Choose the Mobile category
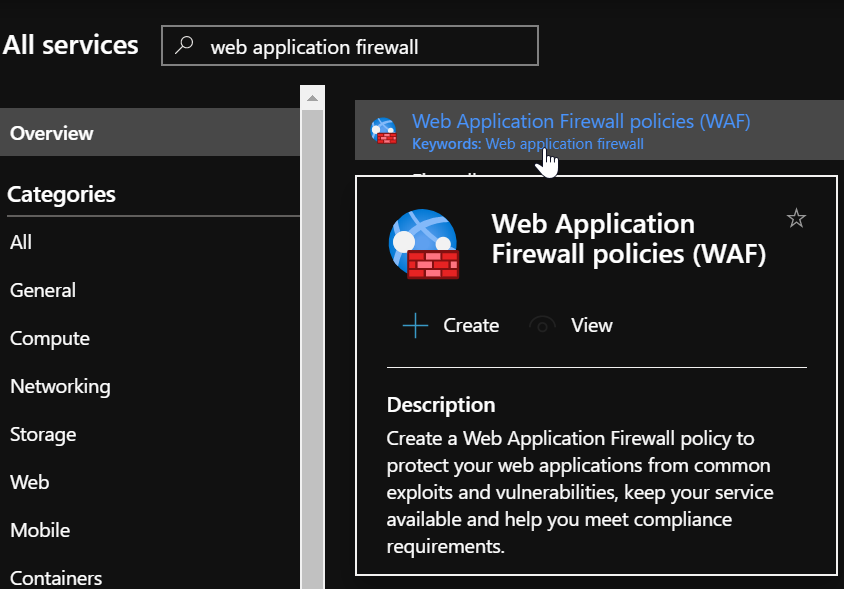The image size is (844, 589). (x=40, y=530)
